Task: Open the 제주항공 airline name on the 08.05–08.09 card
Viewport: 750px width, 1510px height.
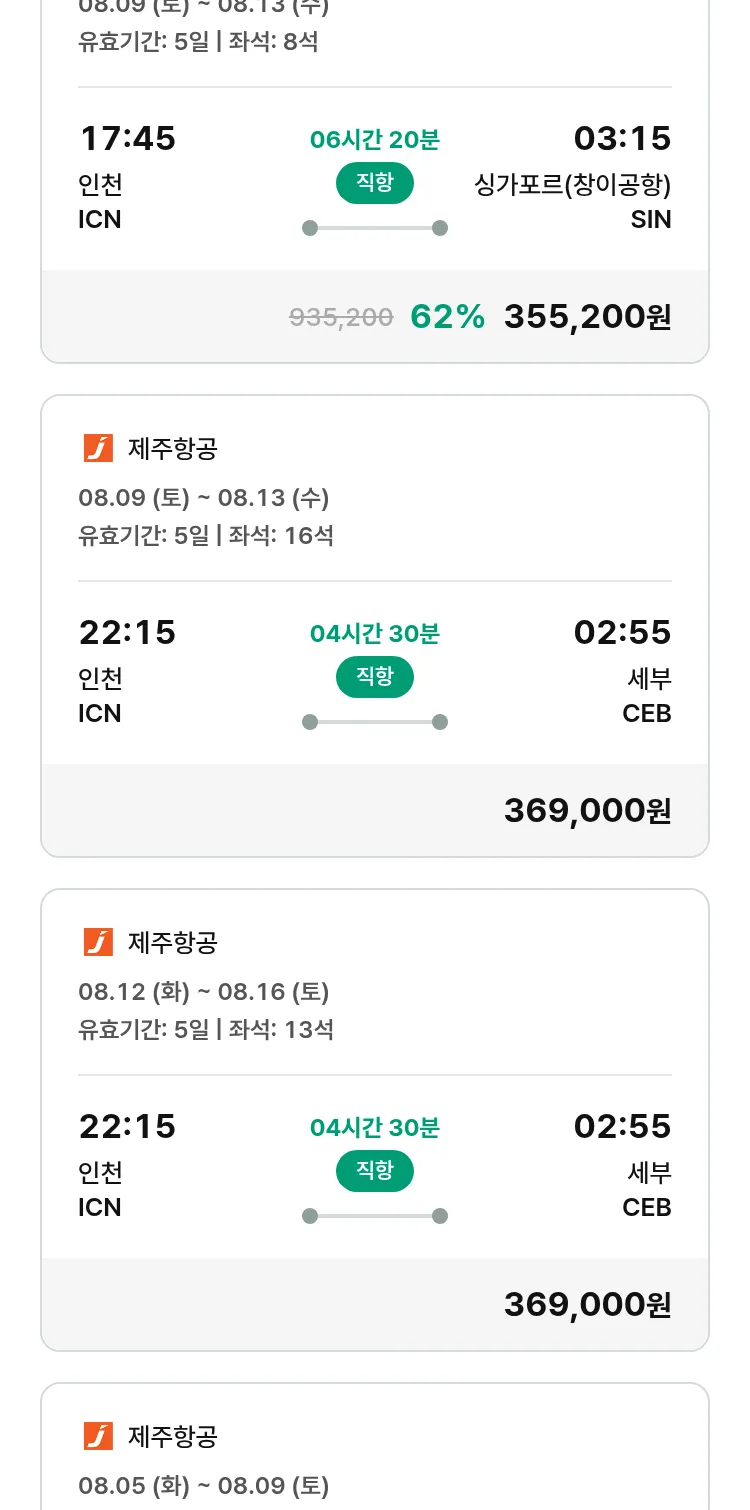Action: [173, 1436]
